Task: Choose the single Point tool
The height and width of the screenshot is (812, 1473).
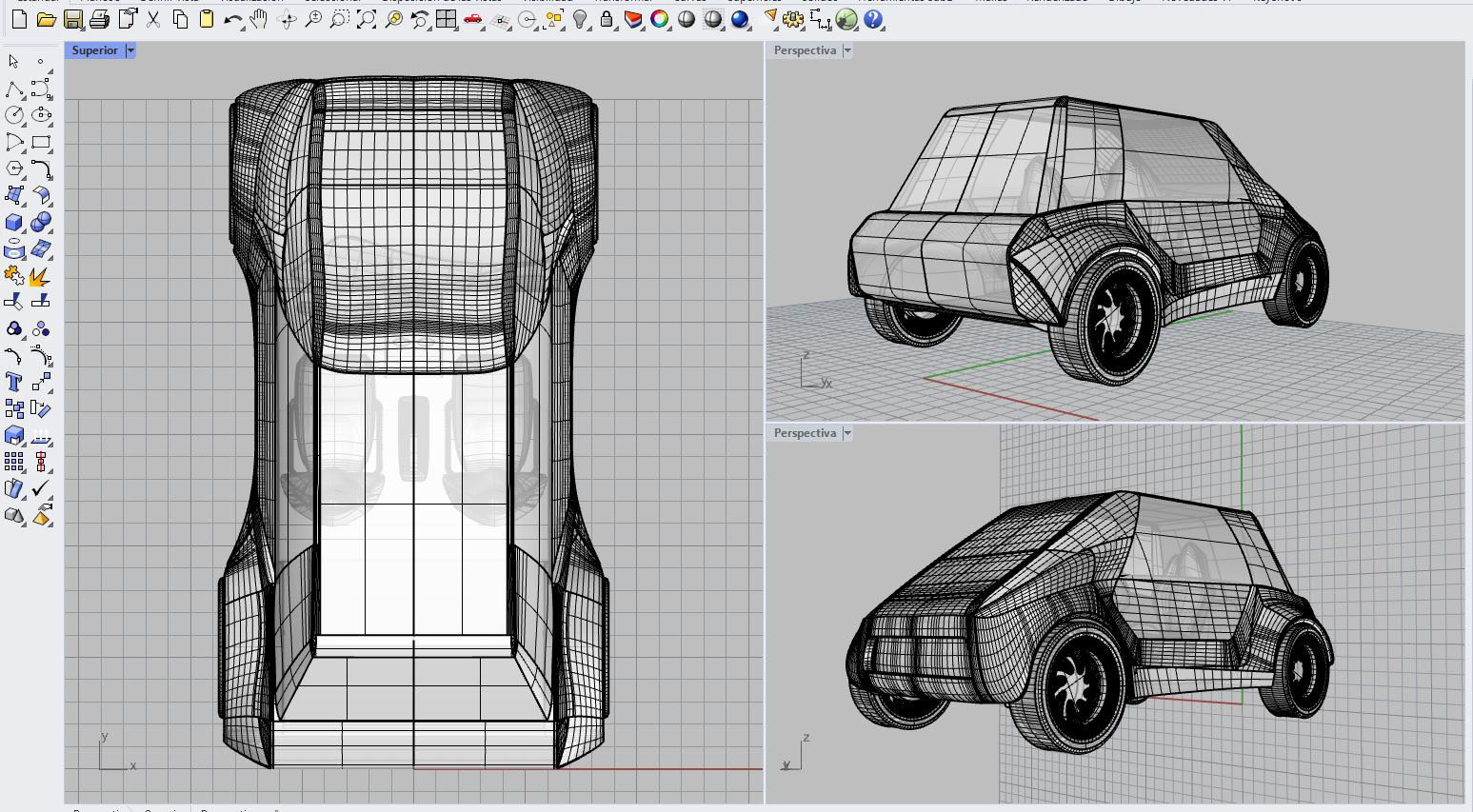Action: click(x=41, y=62)
